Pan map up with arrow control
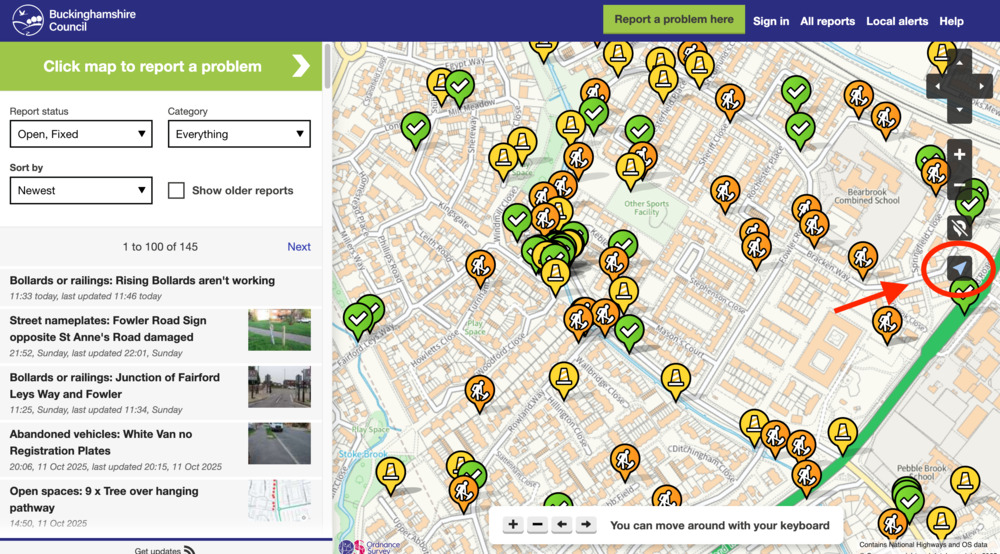Viewport: 1000px width, 554px height. tap(959, 63)
